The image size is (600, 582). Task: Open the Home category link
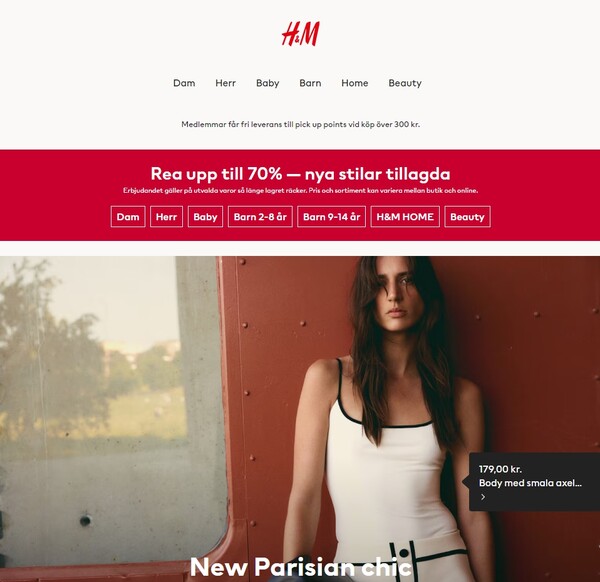tap(355, 83)
